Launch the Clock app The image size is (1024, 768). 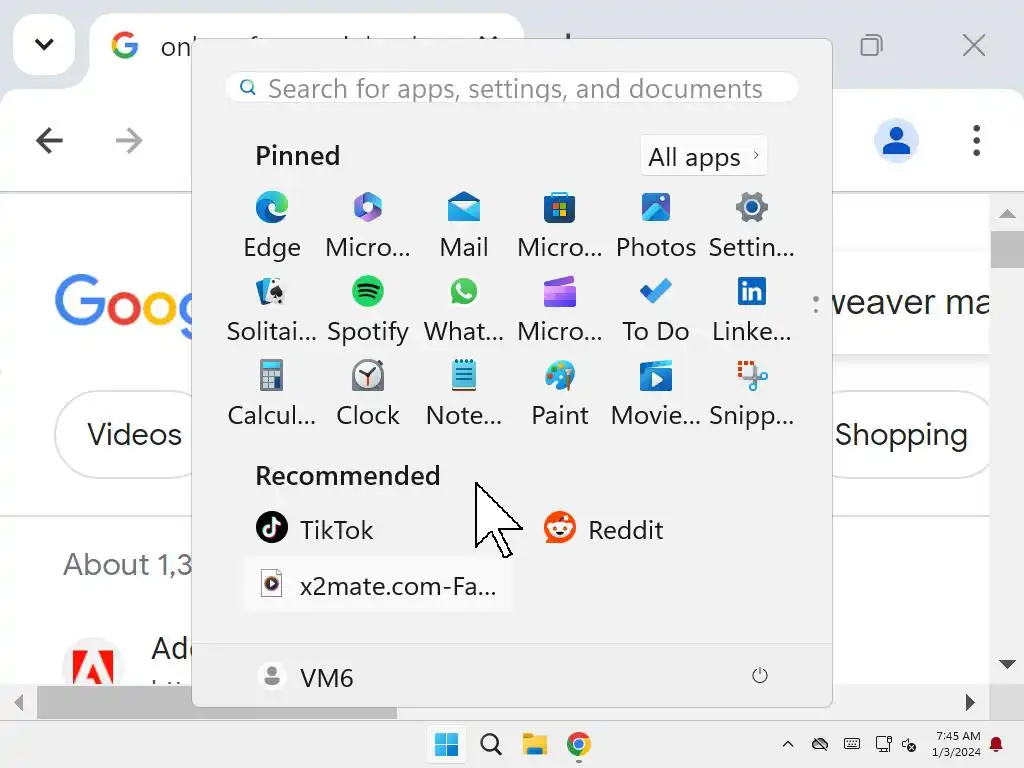click(x=368, y=393)
